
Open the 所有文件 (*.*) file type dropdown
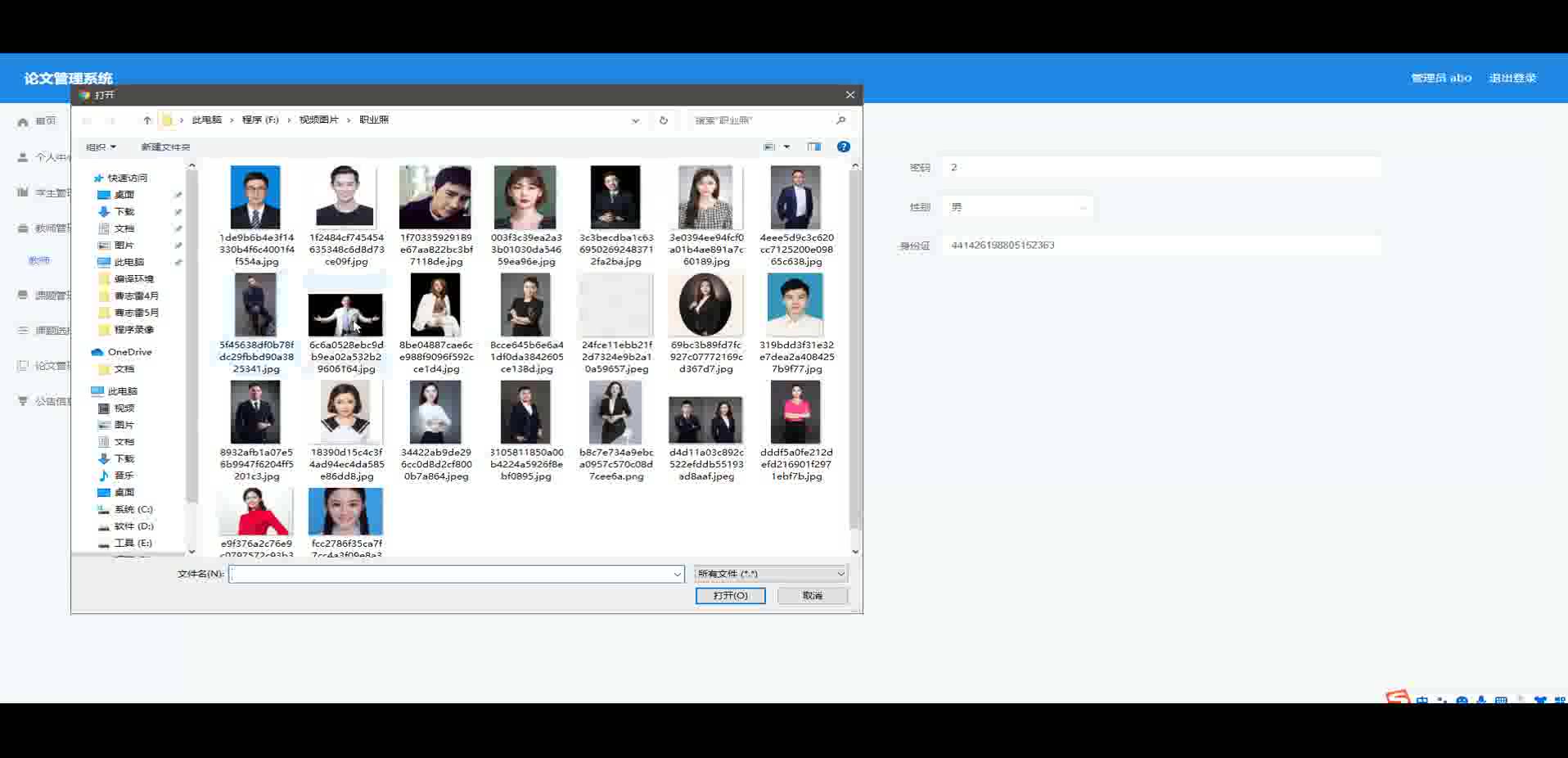(x=771, y=574)
